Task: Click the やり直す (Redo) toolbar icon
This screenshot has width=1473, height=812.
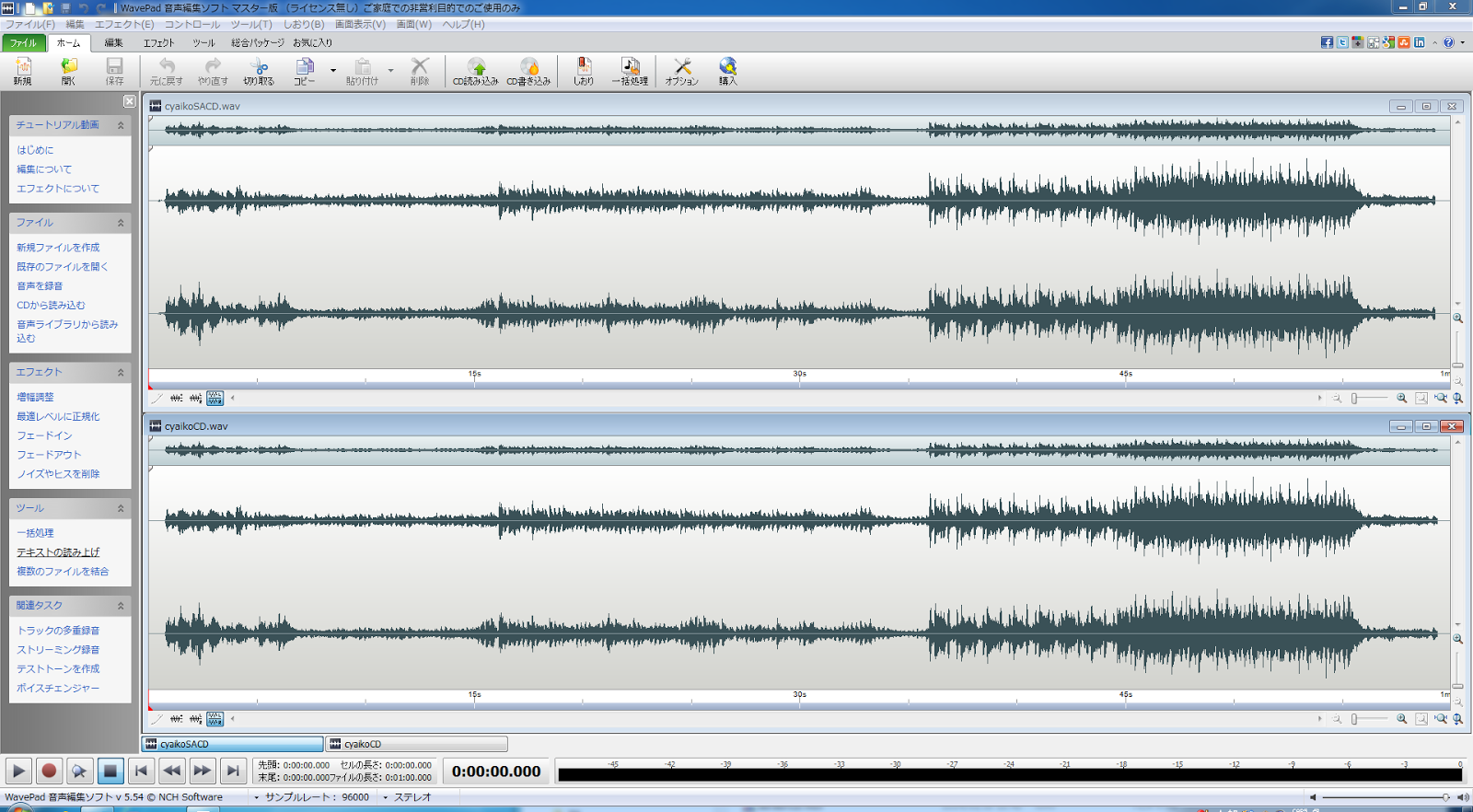Action: (213, 71)
